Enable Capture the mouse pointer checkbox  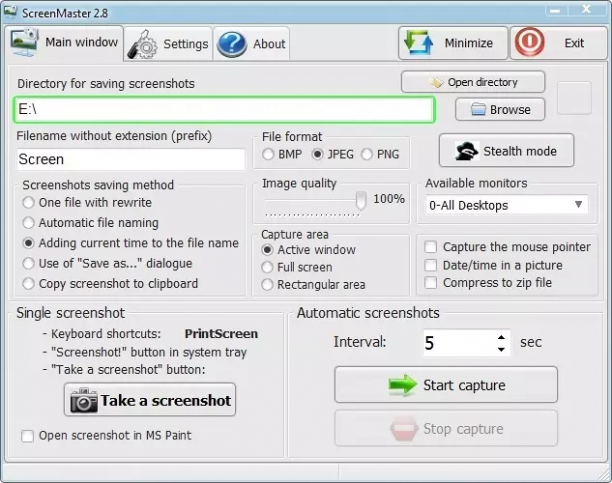pyautogui.click(x=431, y=247)
